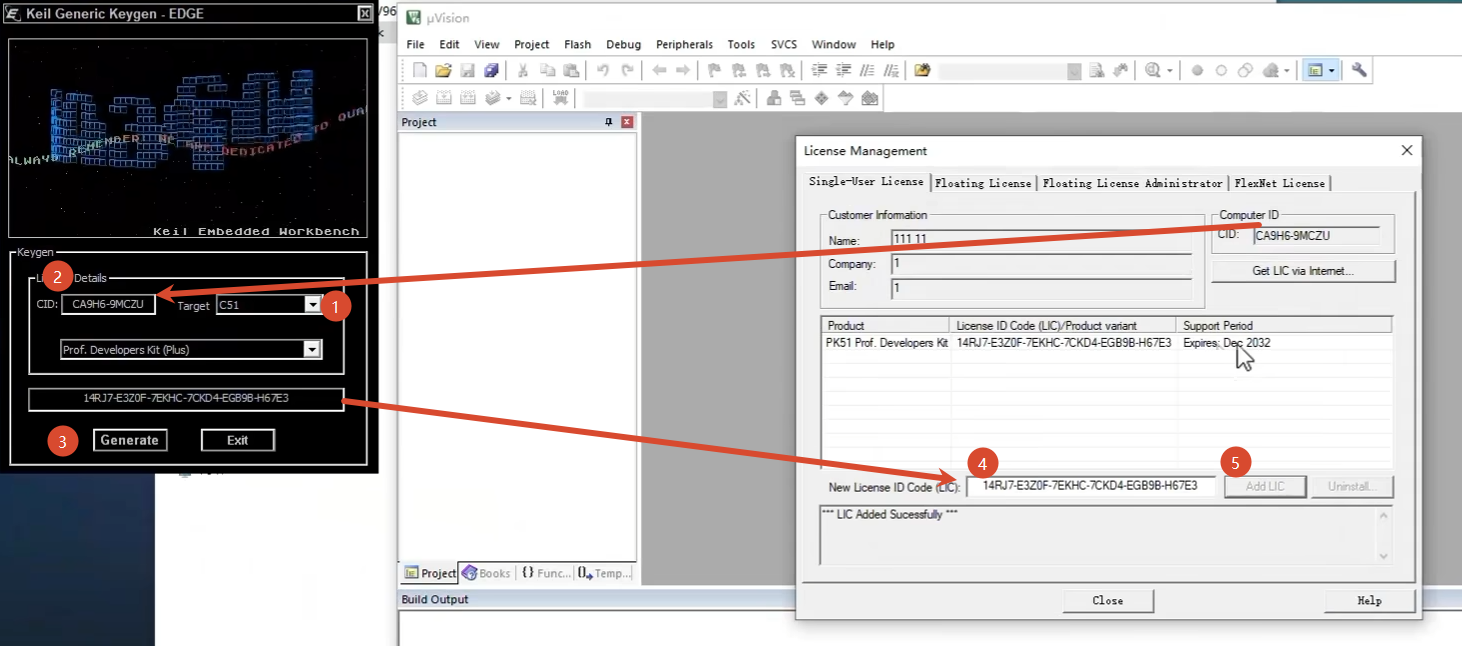
Task: Open the Target C51 dropdown in keygen
Action: [x=312, y=305]
